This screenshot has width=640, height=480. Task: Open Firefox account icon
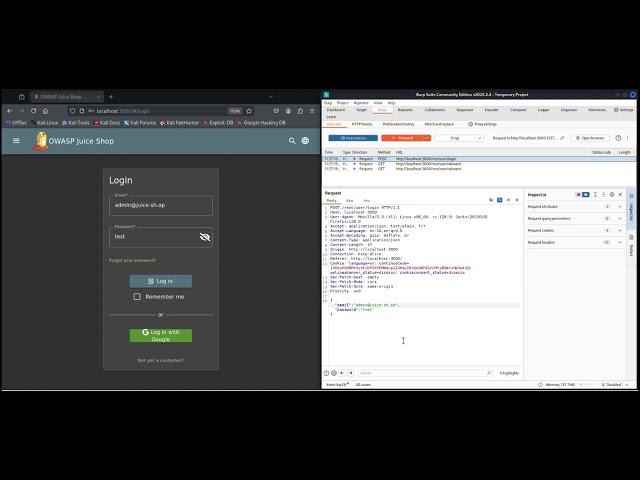288,111
